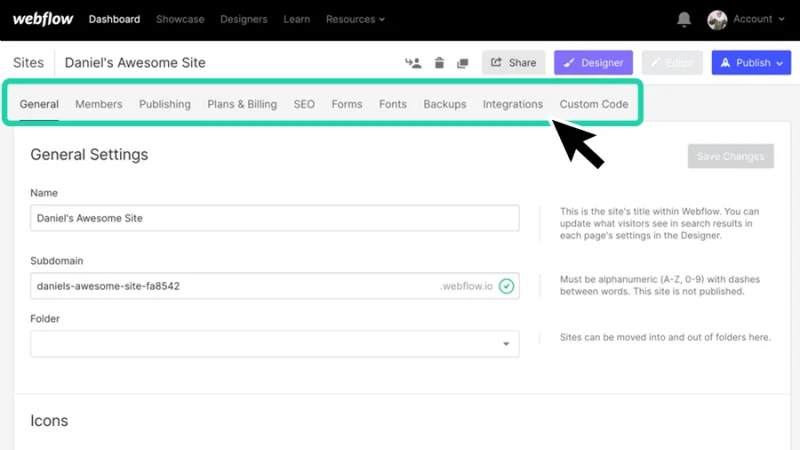
Task: Open Designers in top navigation
Action: 244,19
